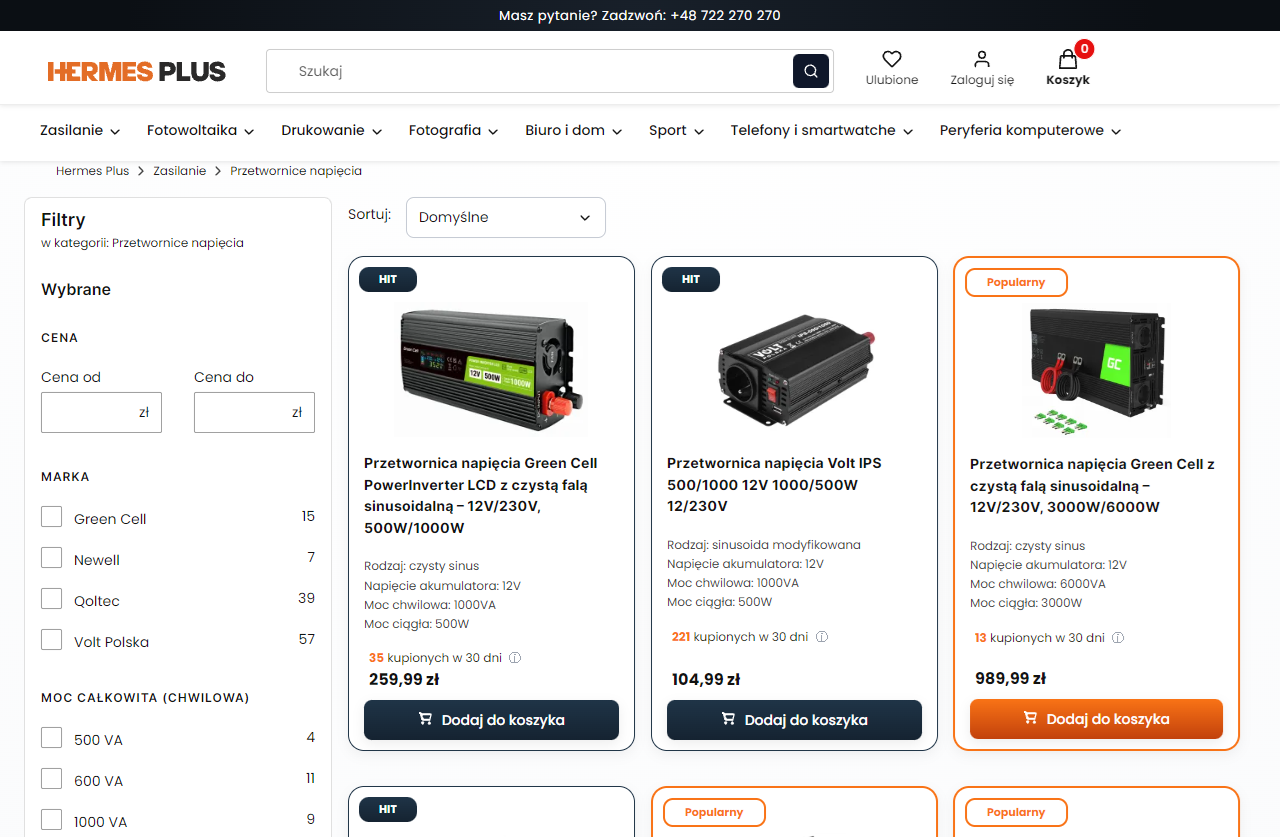Click the 104,99 zł price

pyautogui.click(x=706, y=679)
